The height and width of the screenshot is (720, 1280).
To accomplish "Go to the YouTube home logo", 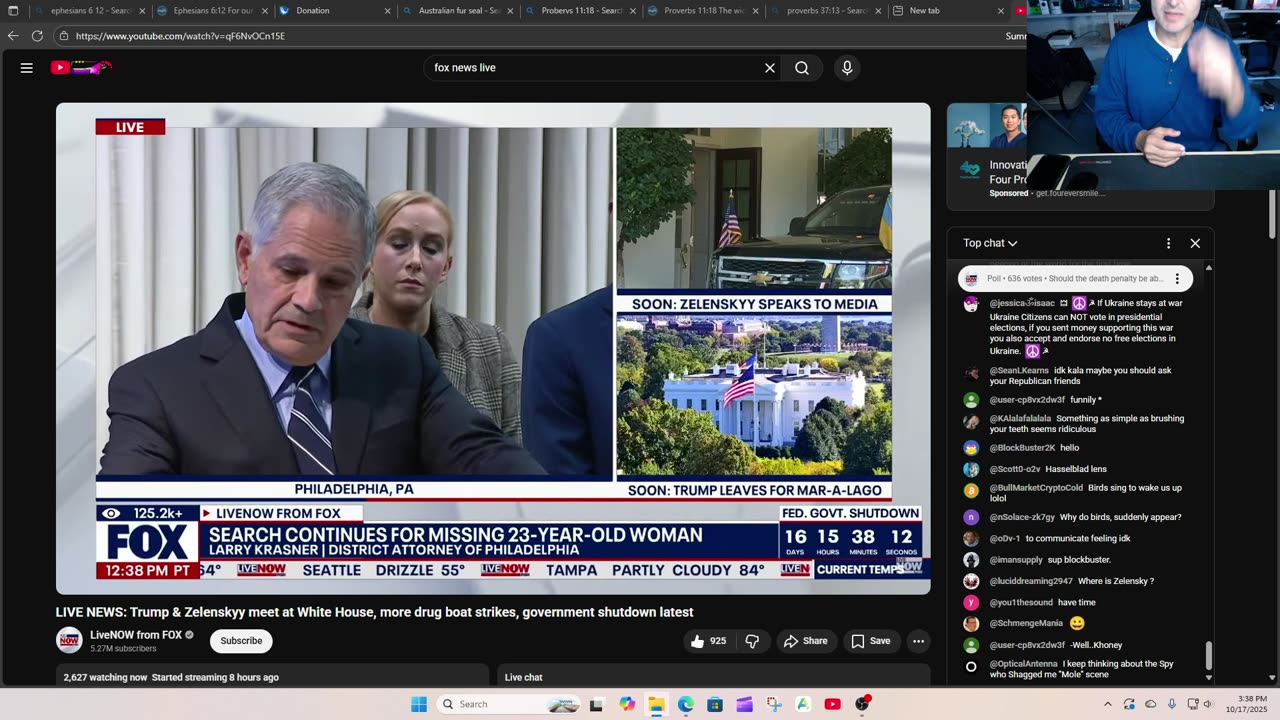I will 81,68.
